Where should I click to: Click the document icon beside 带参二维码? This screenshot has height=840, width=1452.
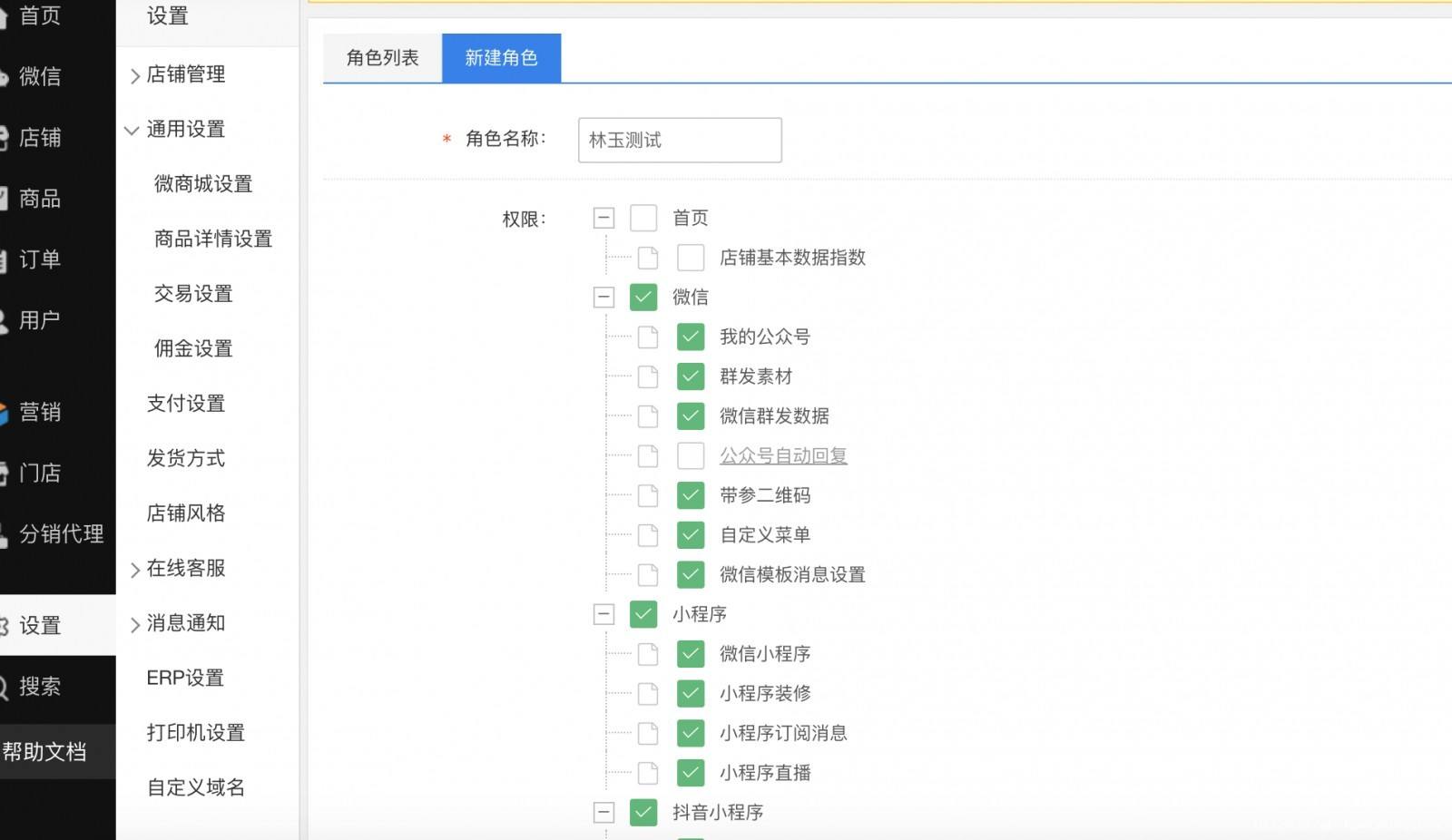[648, 495]
